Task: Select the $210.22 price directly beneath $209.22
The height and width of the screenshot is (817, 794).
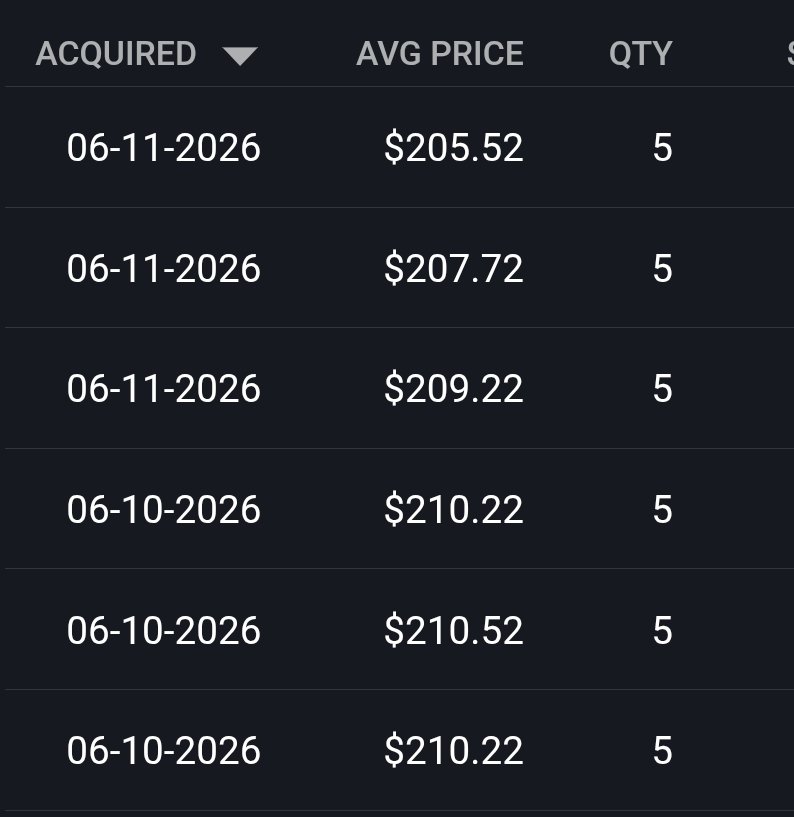Action: (453, 509)
